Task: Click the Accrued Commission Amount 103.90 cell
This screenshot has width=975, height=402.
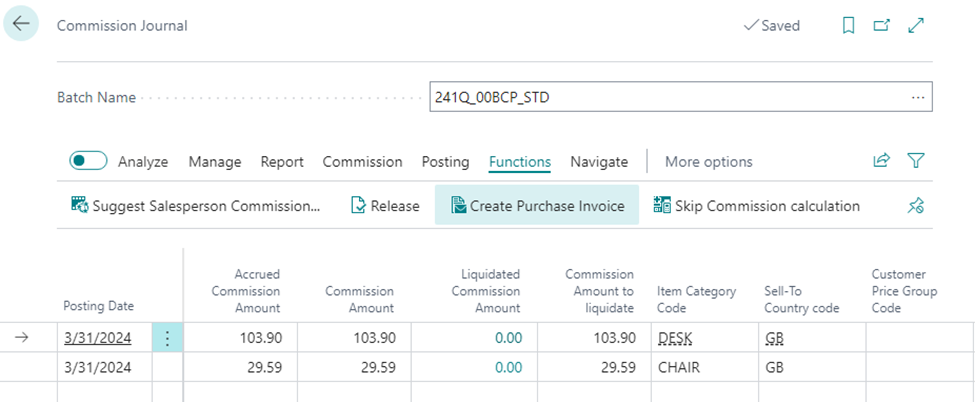Action: tap(241, 337)
